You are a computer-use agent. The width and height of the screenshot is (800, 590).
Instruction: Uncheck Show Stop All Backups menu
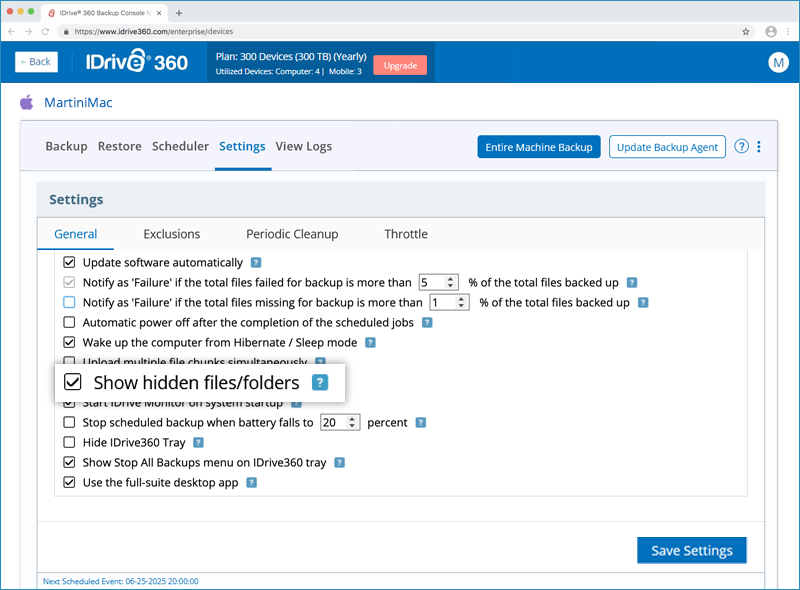[69, 462]
